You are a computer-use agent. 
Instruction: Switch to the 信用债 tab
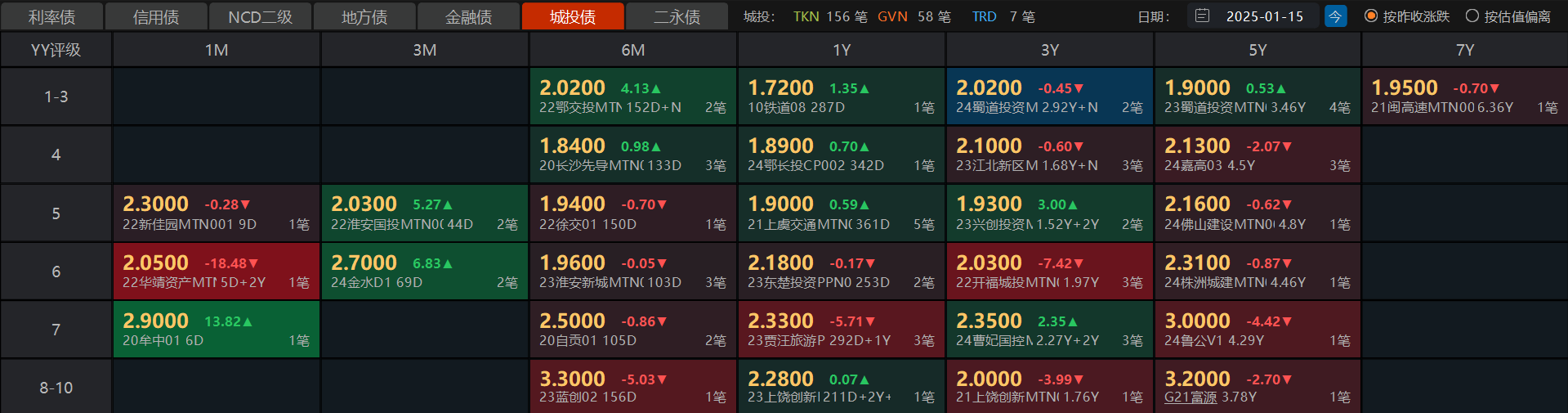coord(156,16)
